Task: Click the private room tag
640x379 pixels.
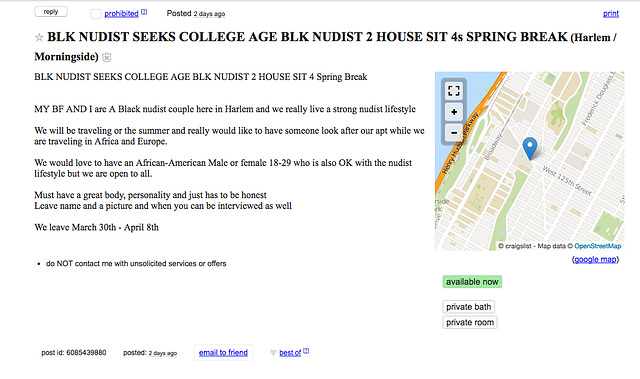Action: click(x=470, y=322)
